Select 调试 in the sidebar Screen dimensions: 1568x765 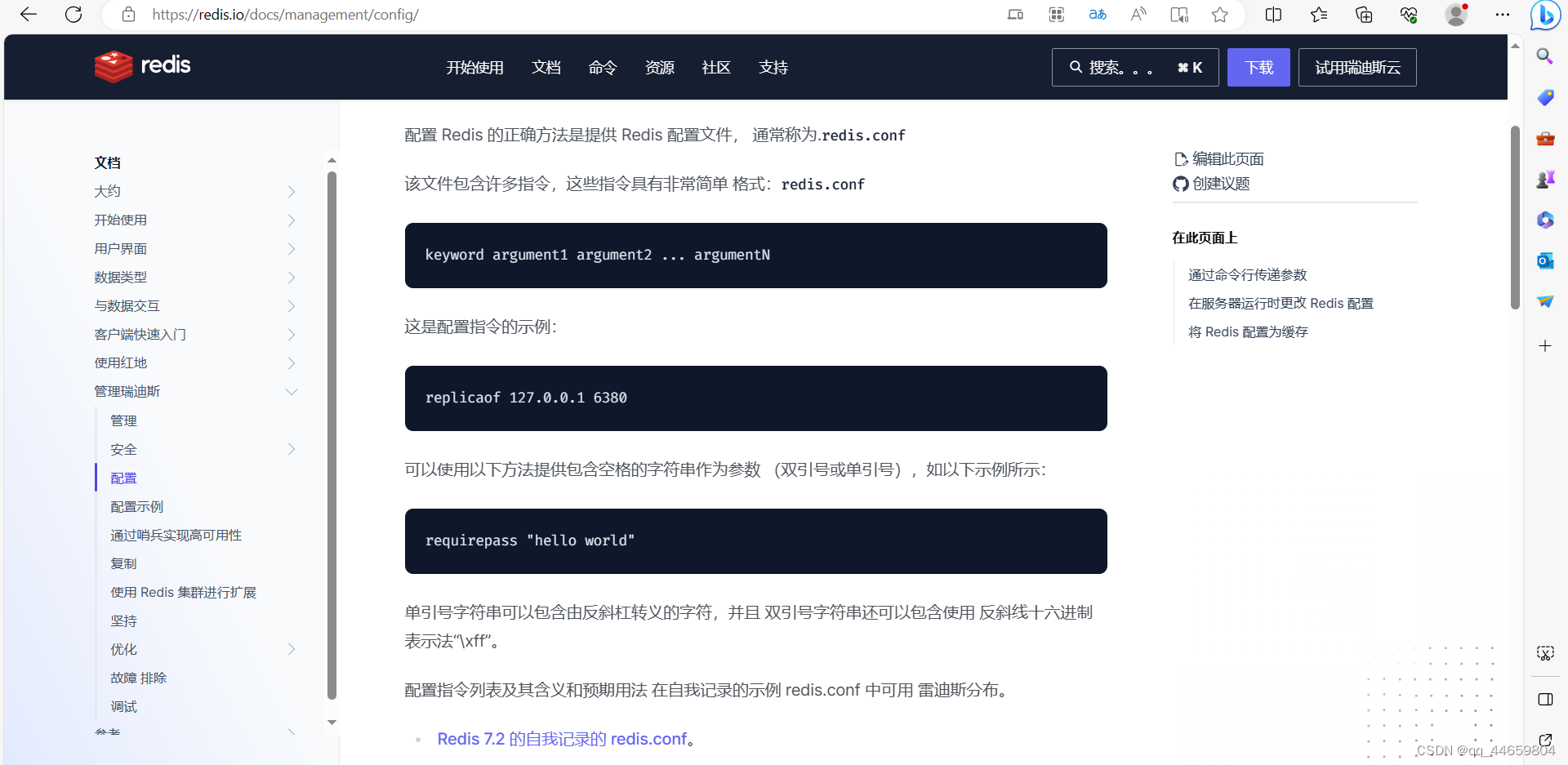point(123,707)
